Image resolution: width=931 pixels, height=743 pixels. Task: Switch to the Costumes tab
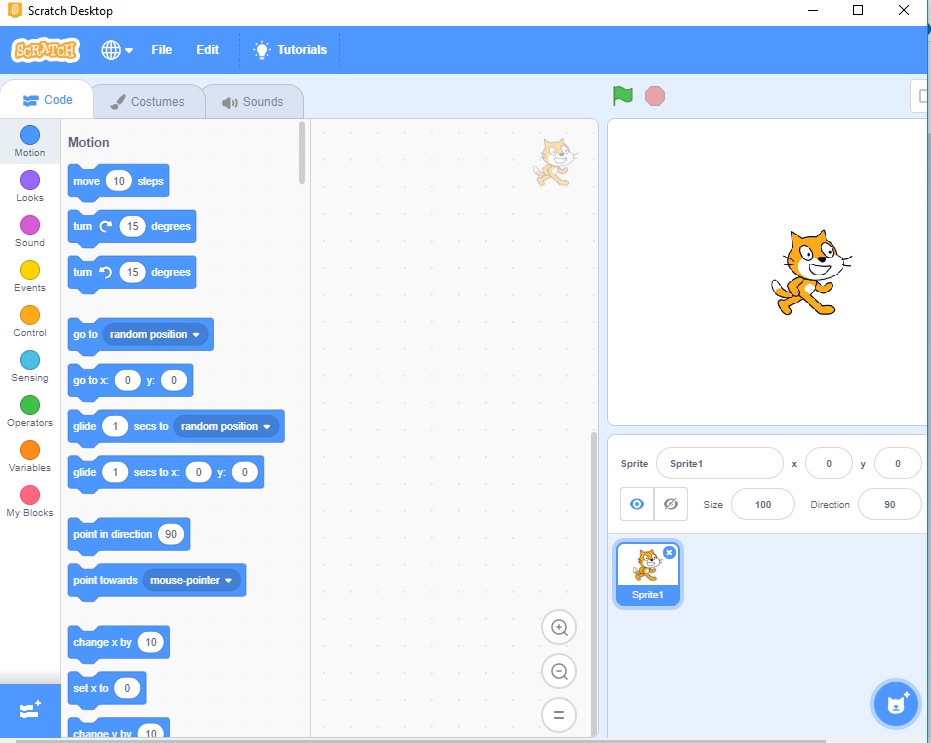[x=148, y=102]
